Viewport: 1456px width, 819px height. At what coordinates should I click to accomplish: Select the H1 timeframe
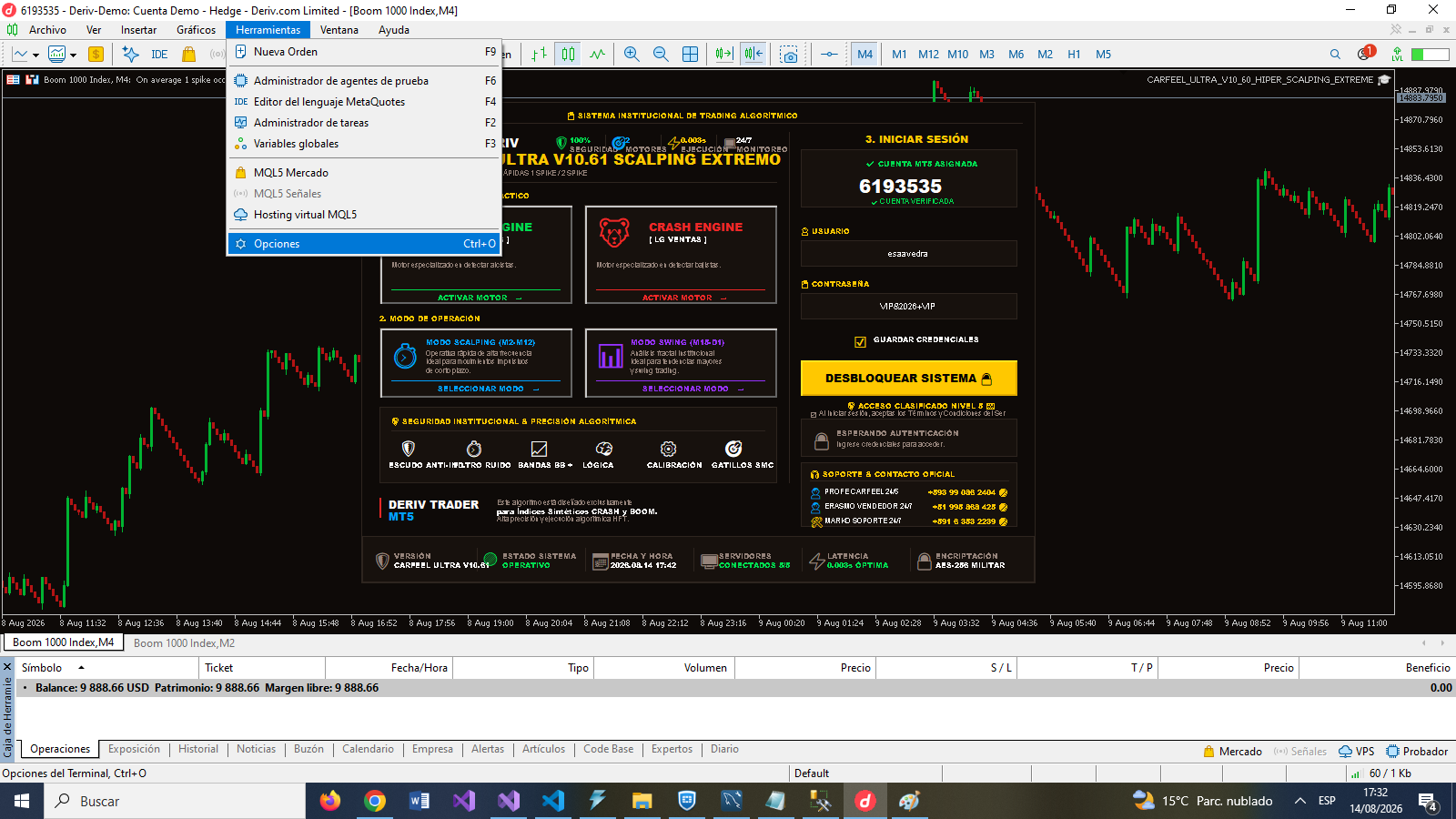[x=1074, y=55]
